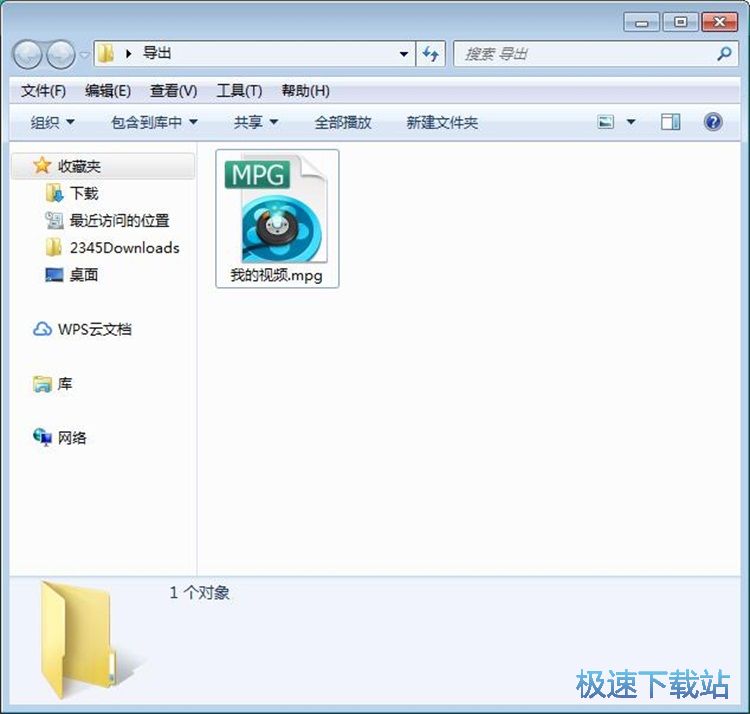Click the 全部播放 button
Image resolution: width=750 pixels, height=714 pixels.
click(x=343, y=122)
